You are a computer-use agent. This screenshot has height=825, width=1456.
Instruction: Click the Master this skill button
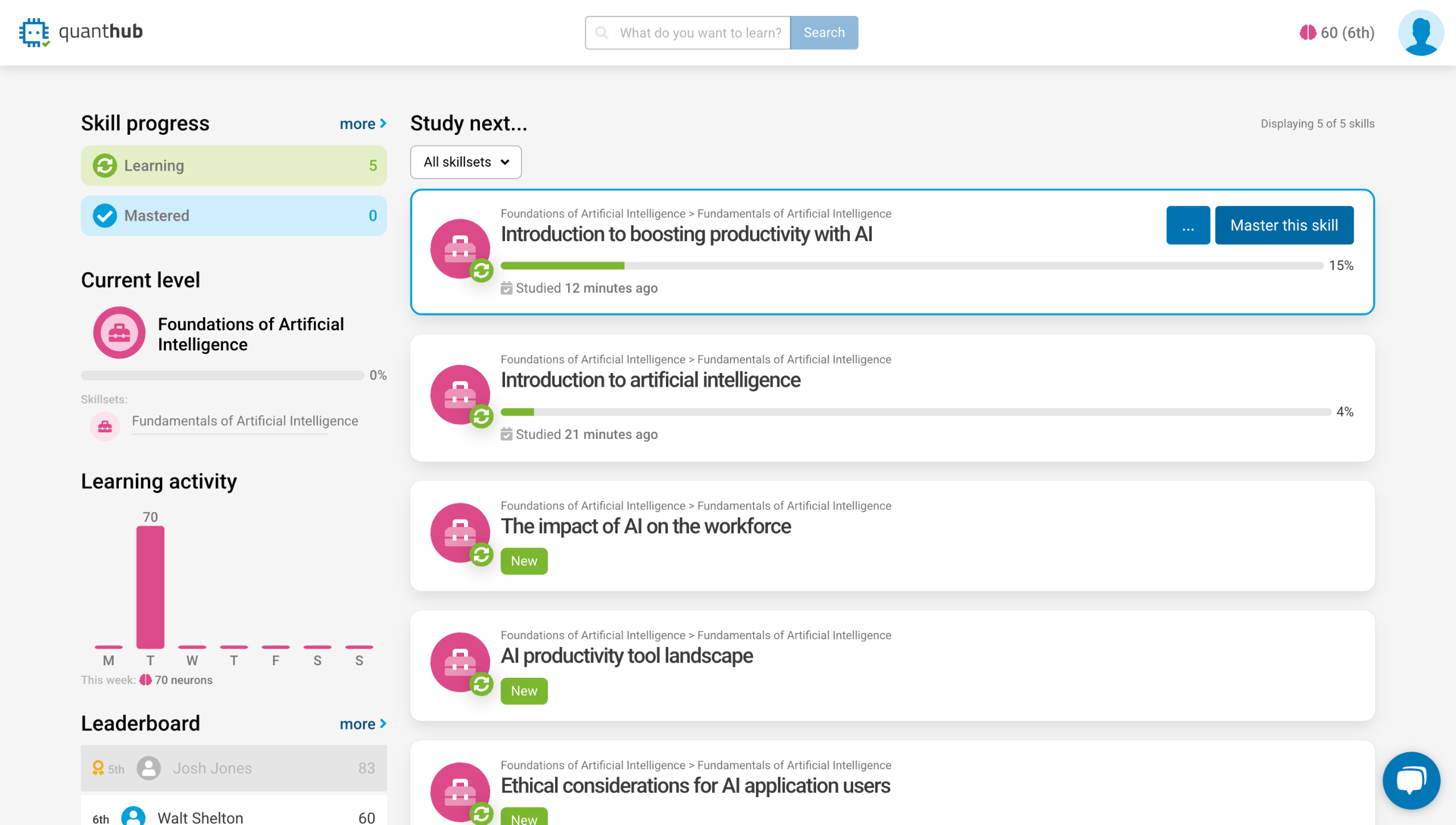pyautogui.click(x=1284, y=225)
